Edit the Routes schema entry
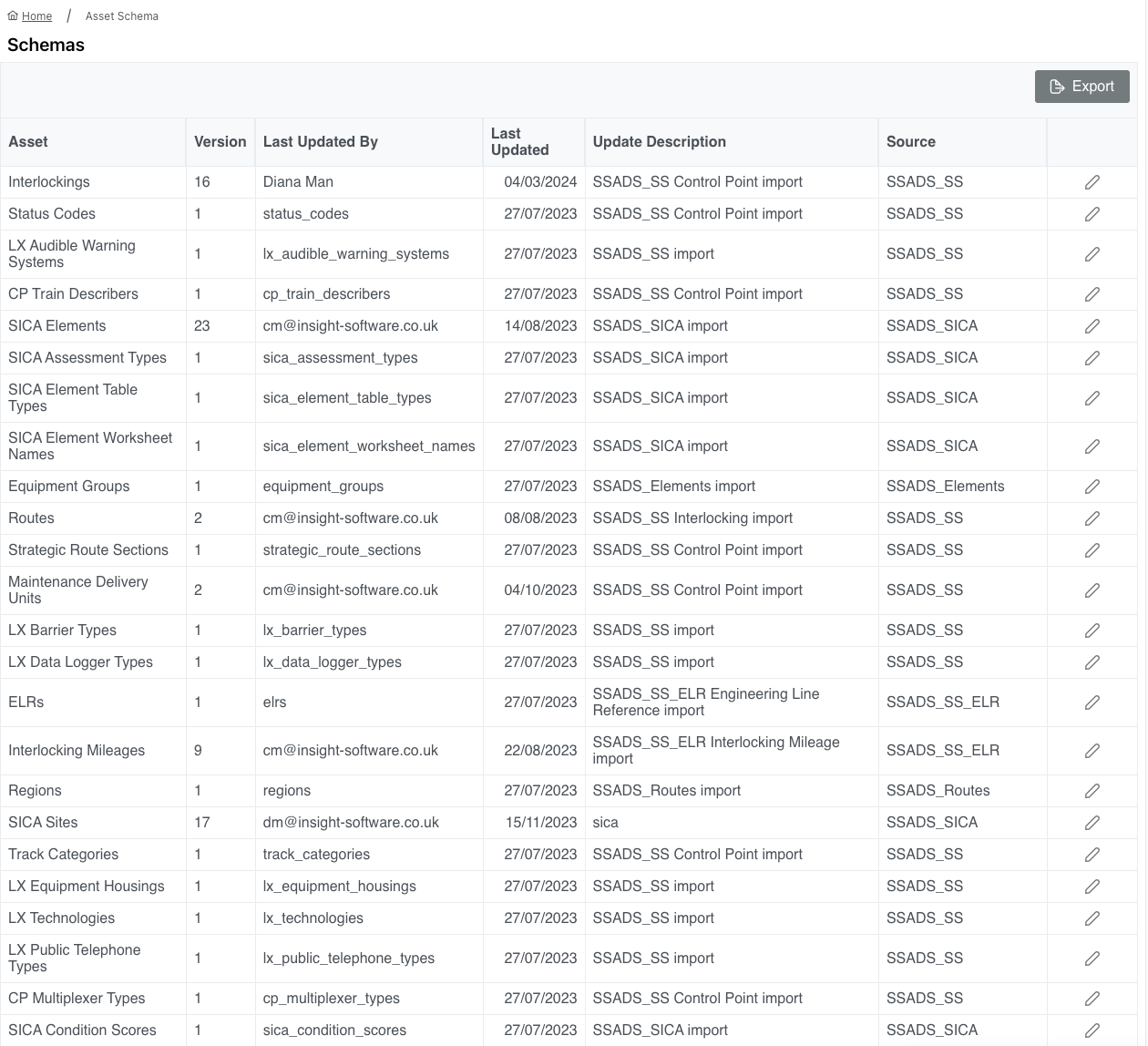Viewport: 1148px width, 1046px height. tap(1092, 518)
